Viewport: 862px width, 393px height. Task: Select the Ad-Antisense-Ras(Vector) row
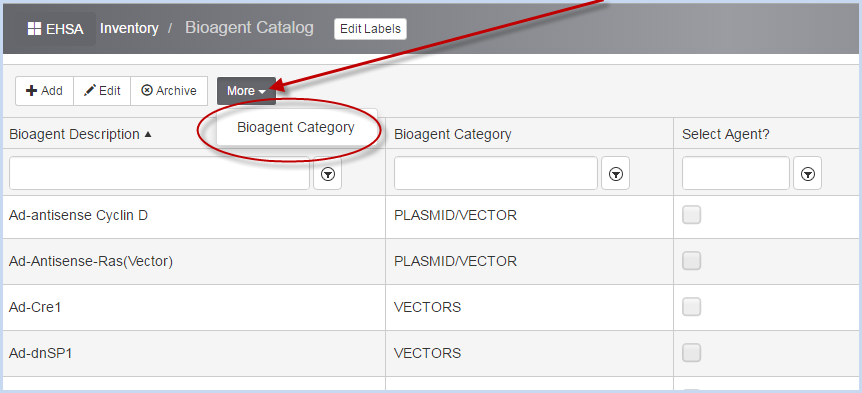click(432, 262)
